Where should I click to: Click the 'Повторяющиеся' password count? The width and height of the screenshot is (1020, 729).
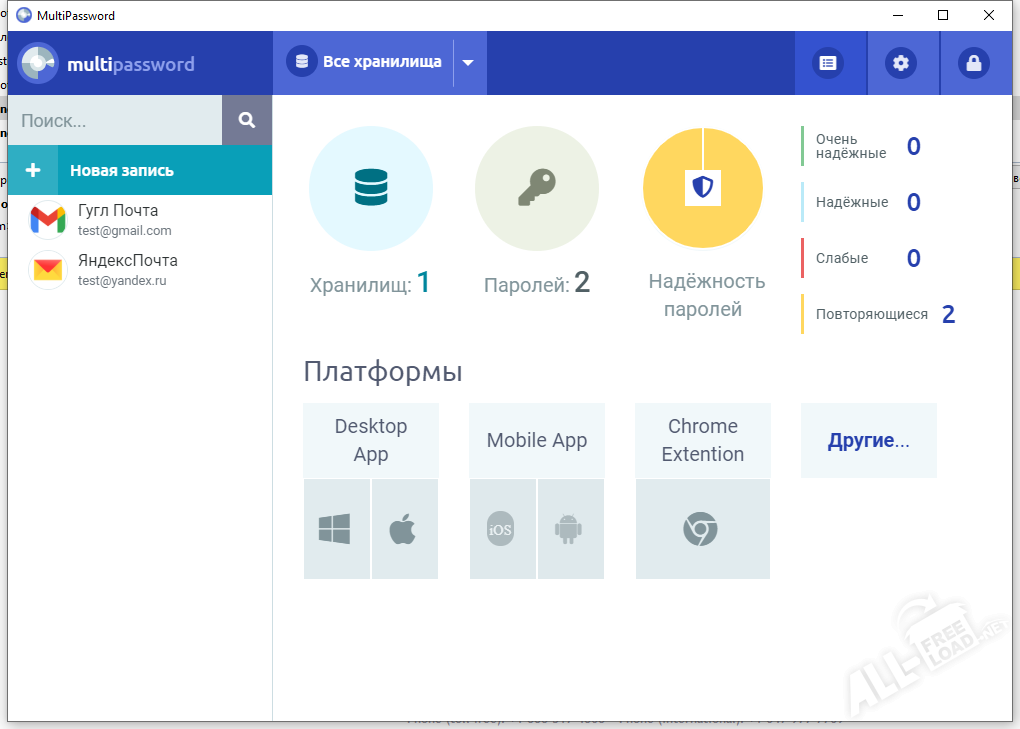coord(947,314)
